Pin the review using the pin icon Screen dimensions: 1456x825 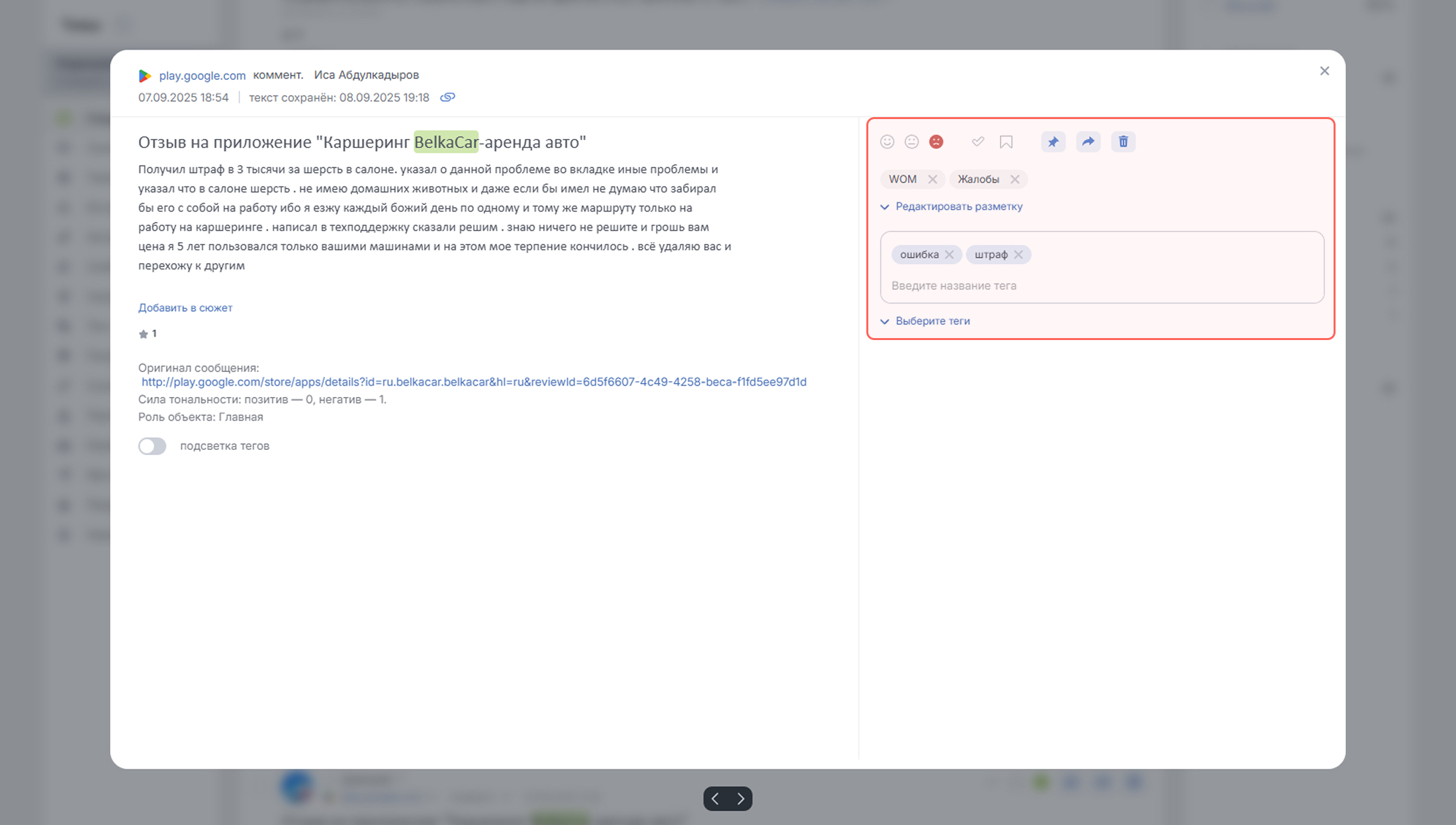coord(1053,142)
